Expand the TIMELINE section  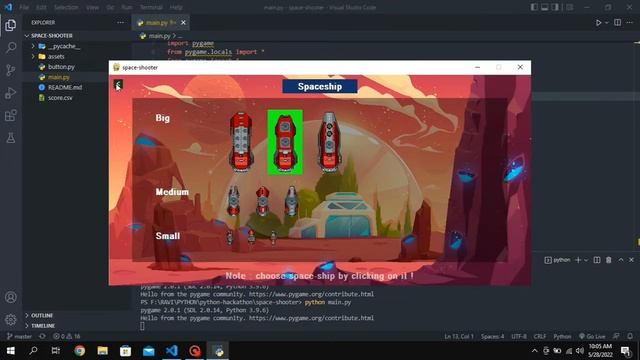pyautogui.click(x=40, y=326)
